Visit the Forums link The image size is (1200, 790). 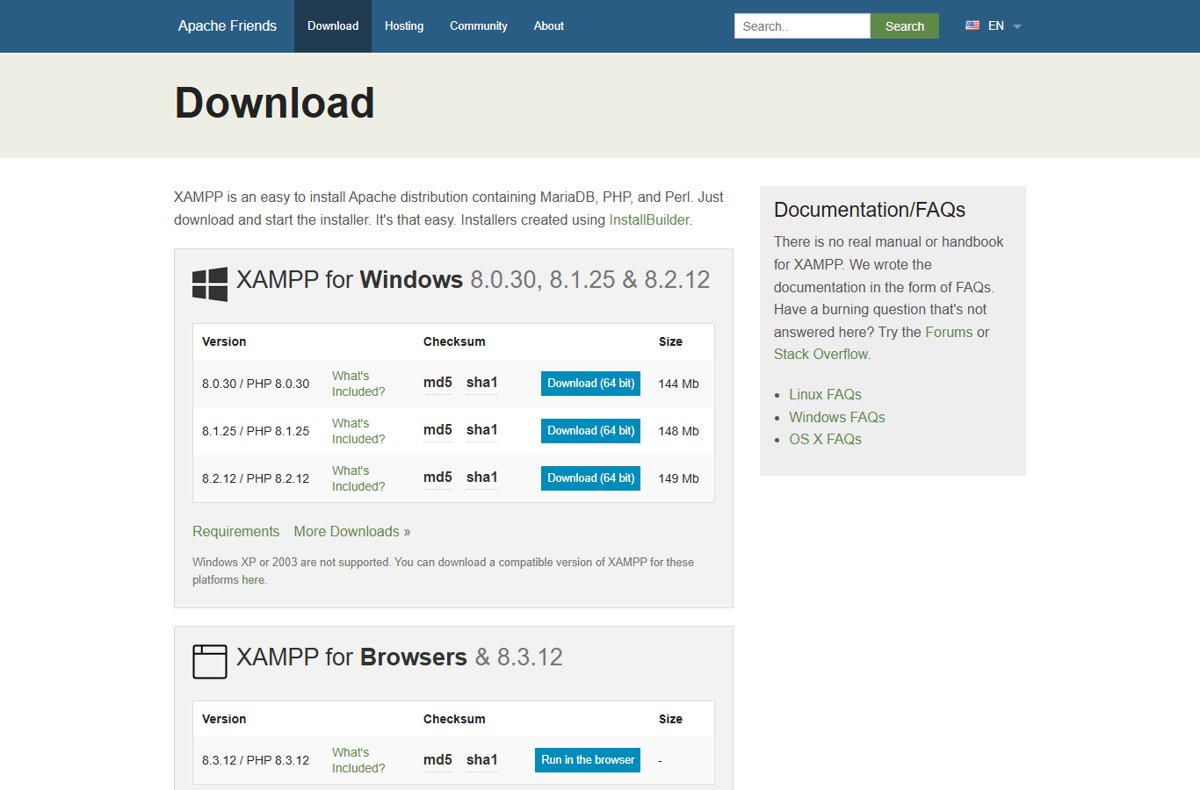(949, 332)
